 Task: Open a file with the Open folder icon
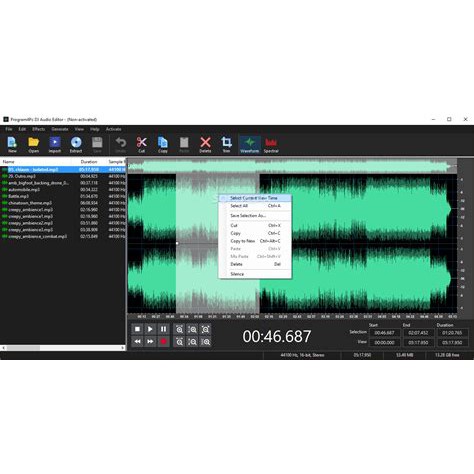pos(34,144)
